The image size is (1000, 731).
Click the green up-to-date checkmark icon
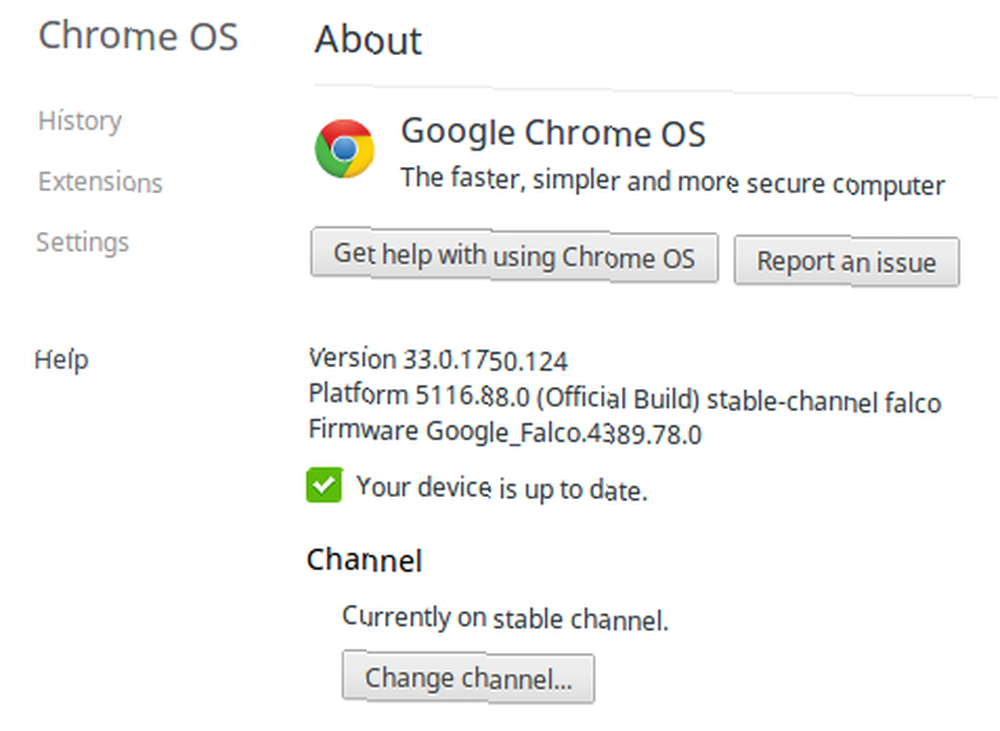324,485
